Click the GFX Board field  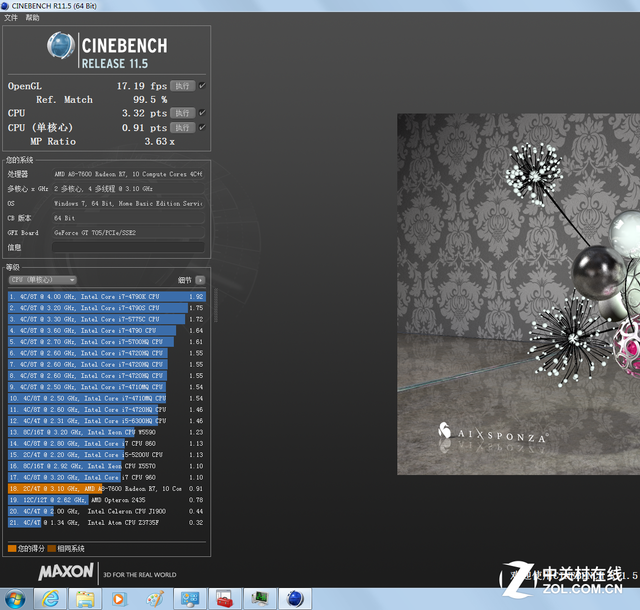[x=128, y=233]
